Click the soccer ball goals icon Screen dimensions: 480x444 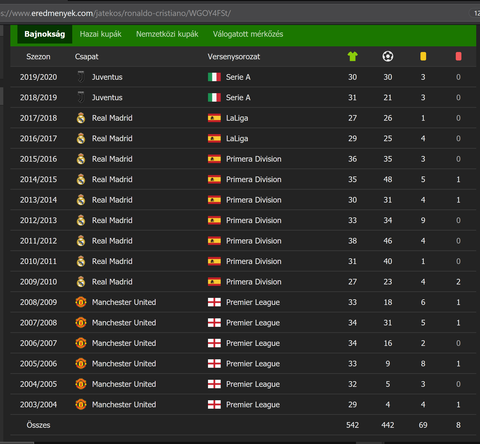coord(388,56)
